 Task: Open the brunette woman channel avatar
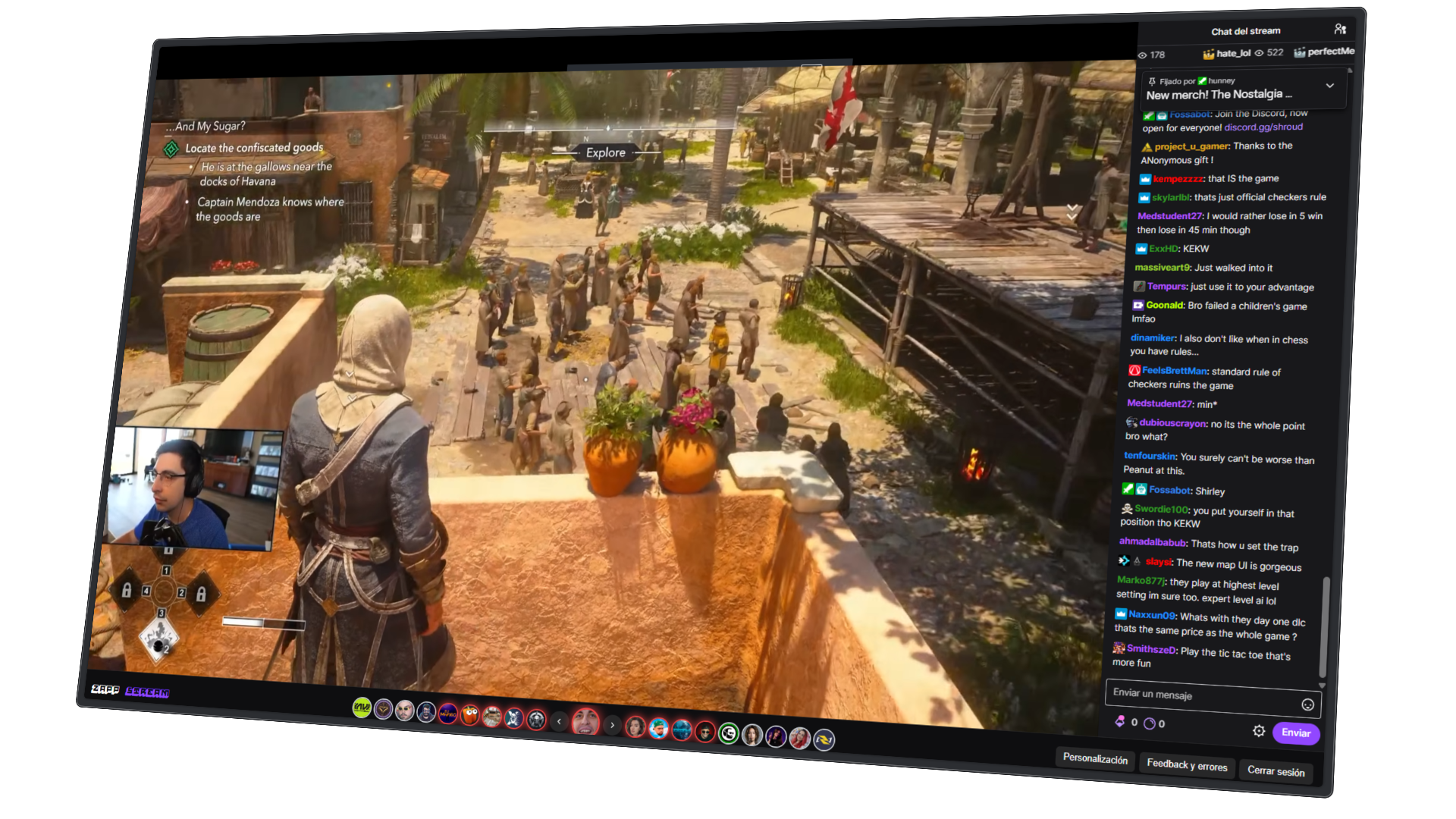(635, 727)
